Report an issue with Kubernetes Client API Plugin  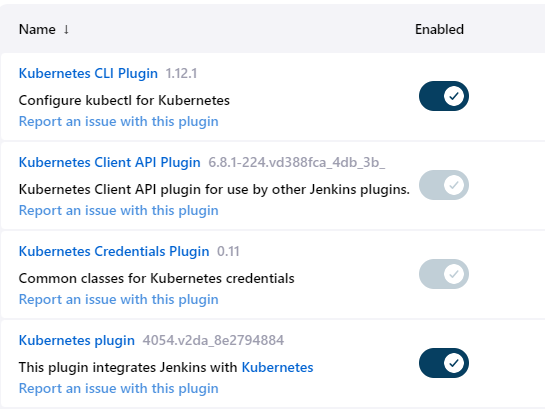(x=119, y=211)
